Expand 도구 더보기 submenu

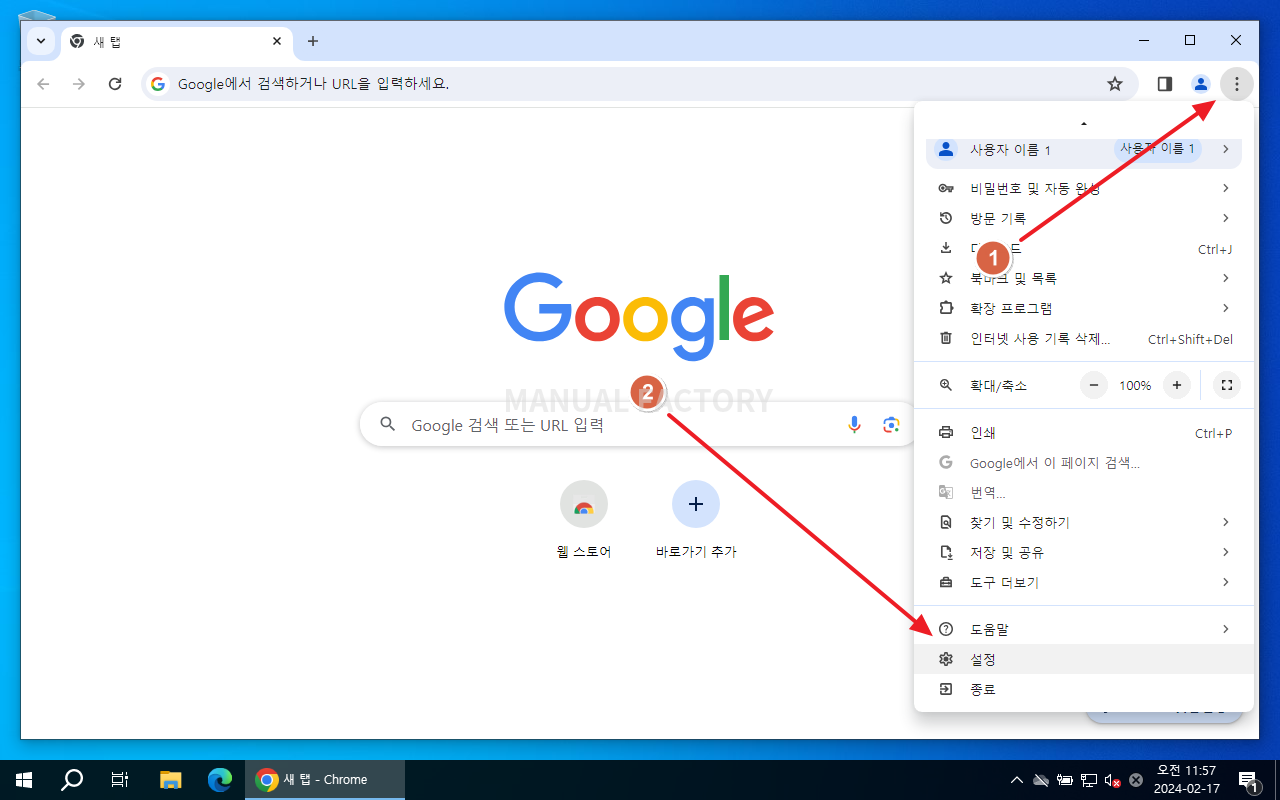coord(1084,582)
